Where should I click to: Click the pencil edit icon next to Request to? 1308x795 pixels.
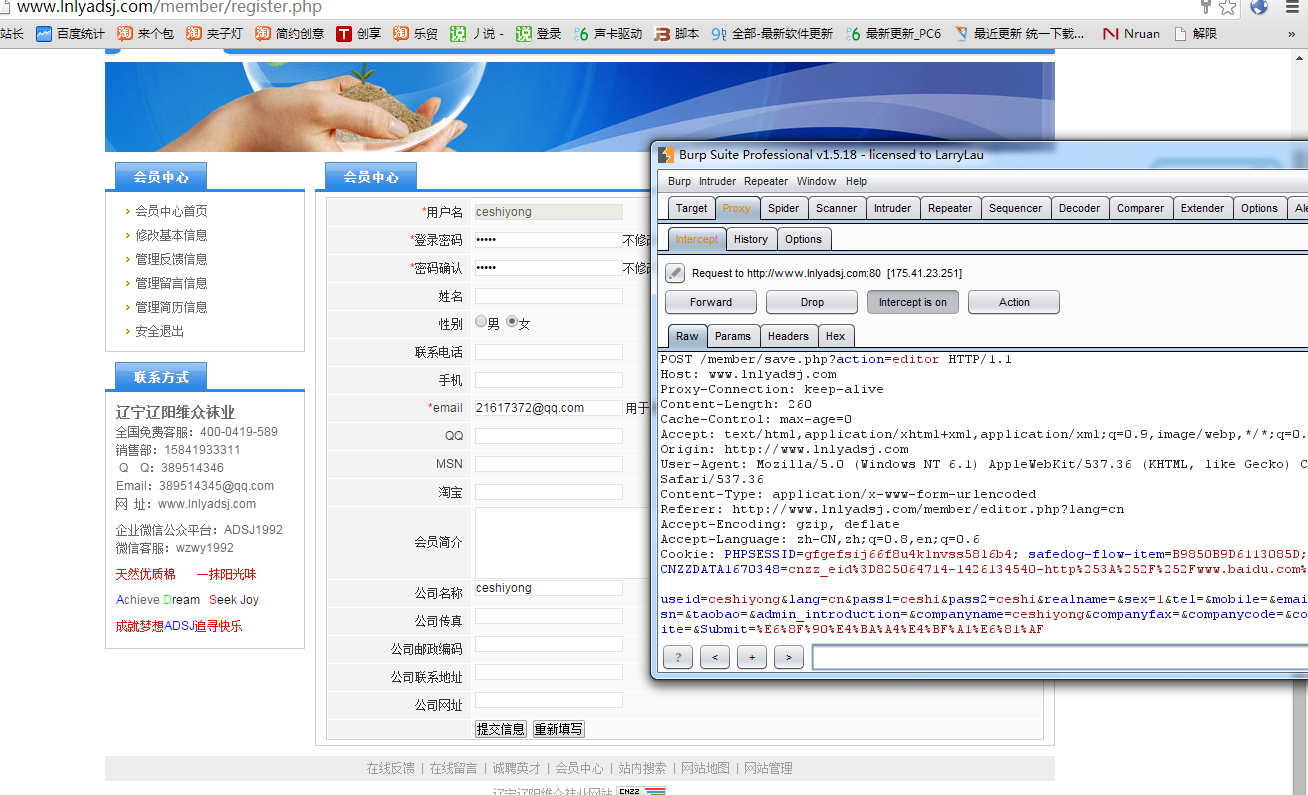[675, 273]
